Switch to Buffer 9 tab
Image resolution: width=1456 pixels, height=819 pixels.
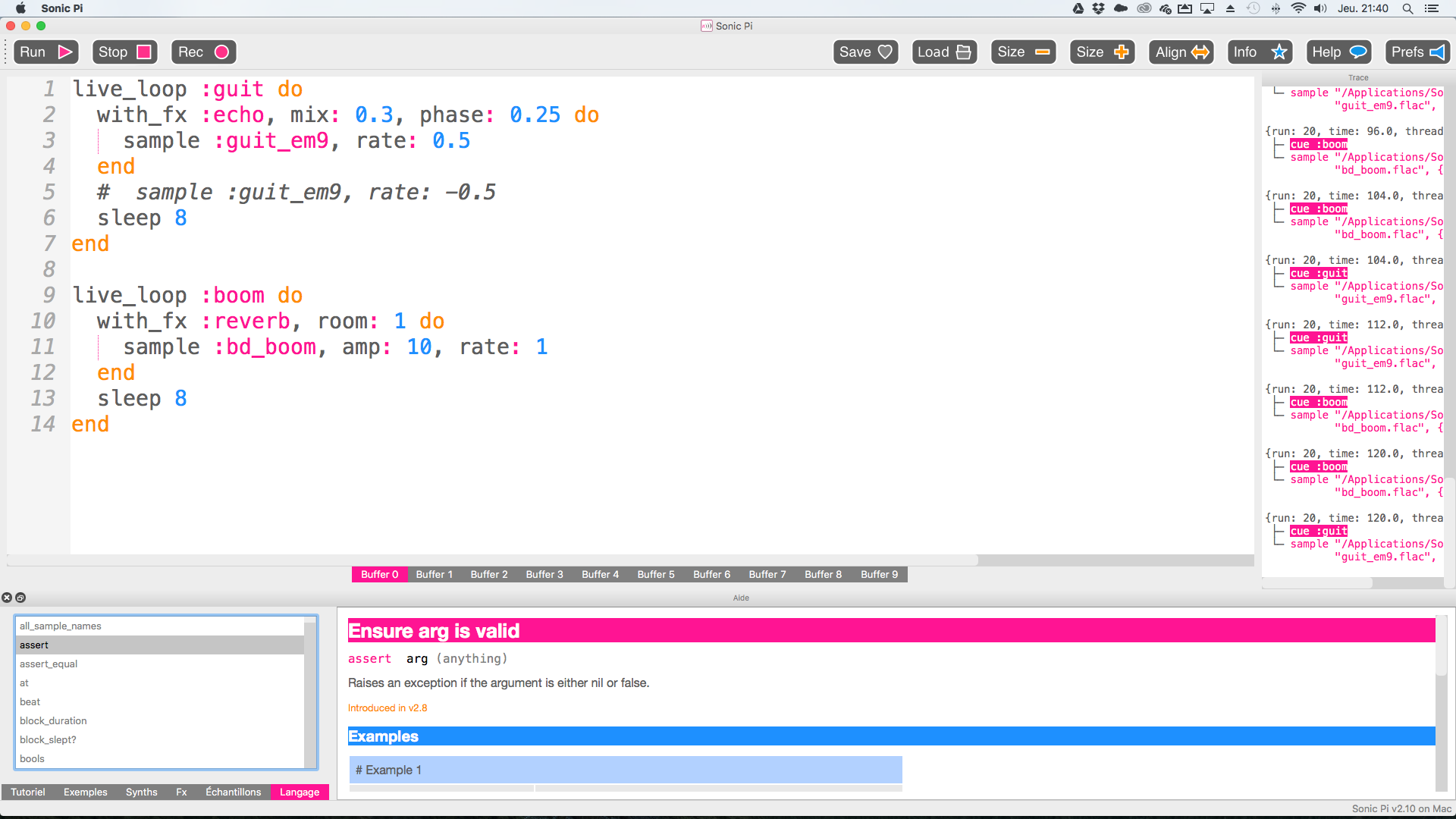click(x=880, y=574)
